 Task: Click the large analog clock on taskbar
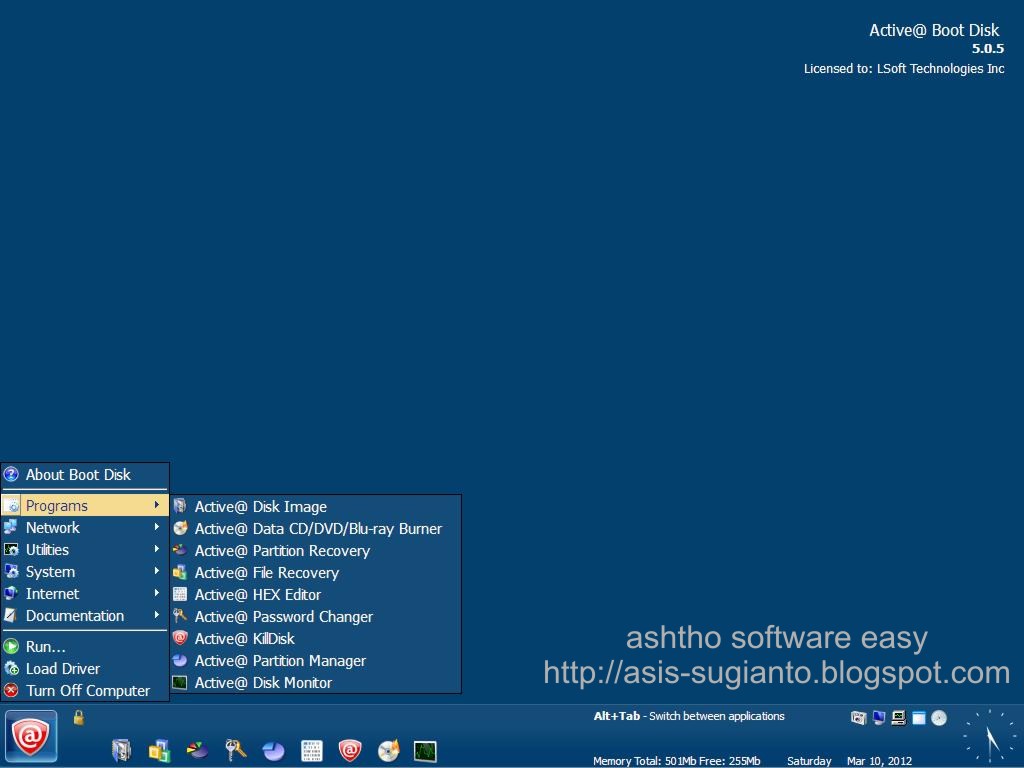(991, 738)
